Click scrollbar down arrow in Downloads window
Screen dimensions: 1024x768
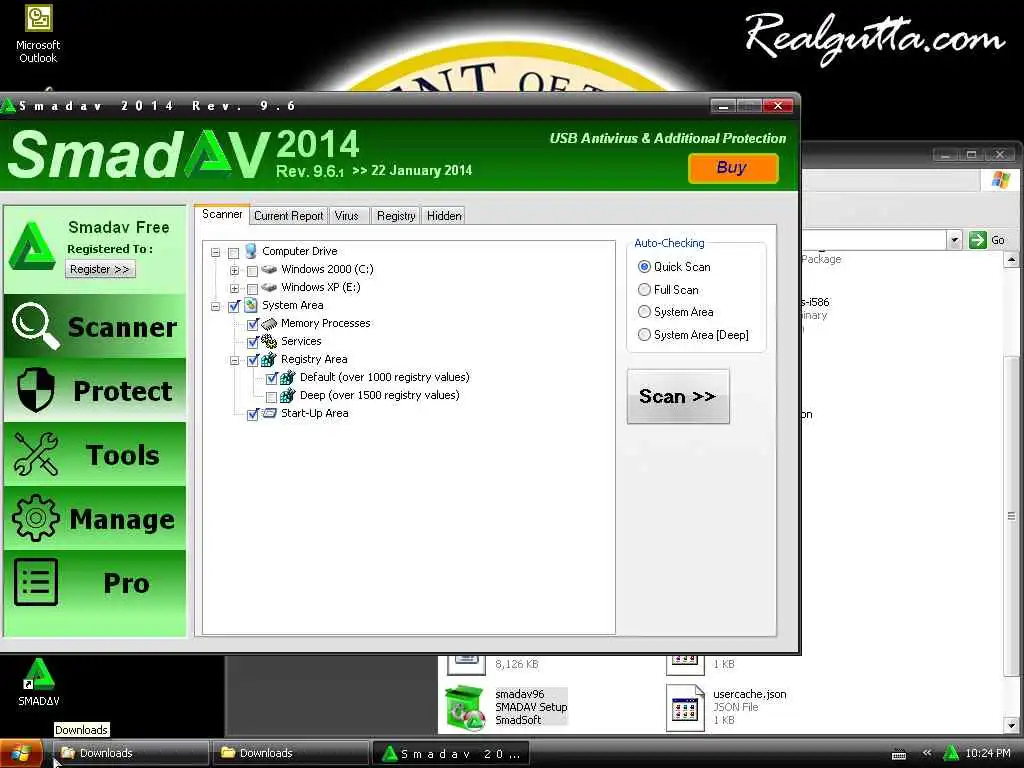click(1011, 725)
